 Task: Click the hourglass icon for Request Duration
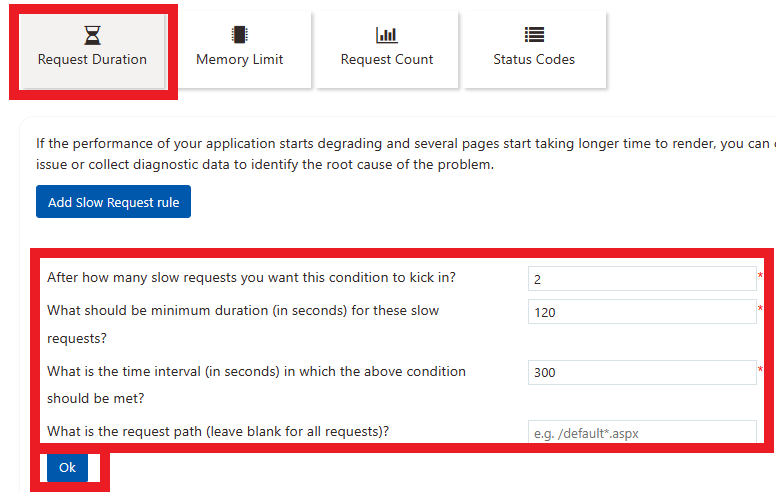tap(92, 36)
